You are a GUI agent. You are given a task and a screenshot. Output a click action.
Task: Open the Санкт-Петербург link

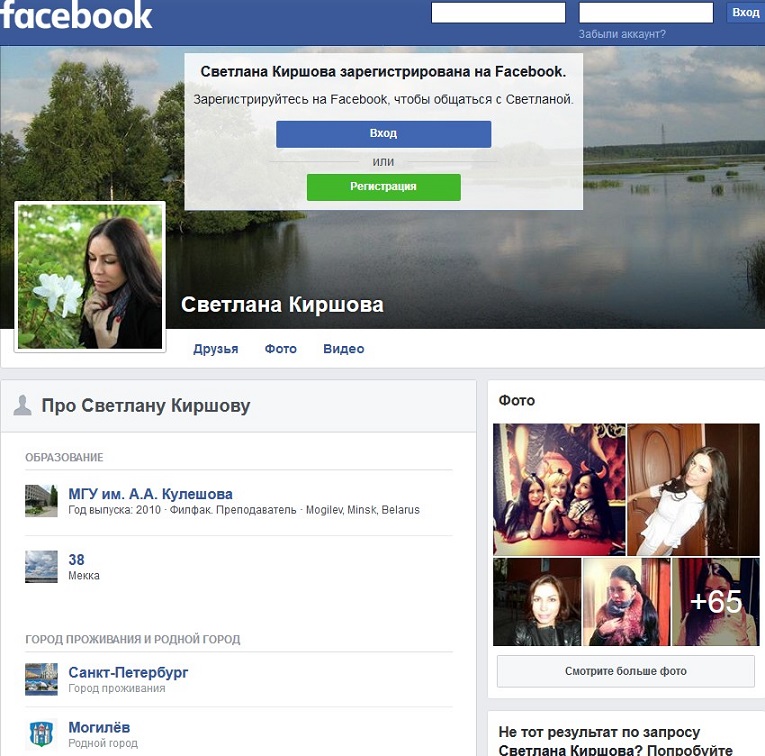pos(128,673)
